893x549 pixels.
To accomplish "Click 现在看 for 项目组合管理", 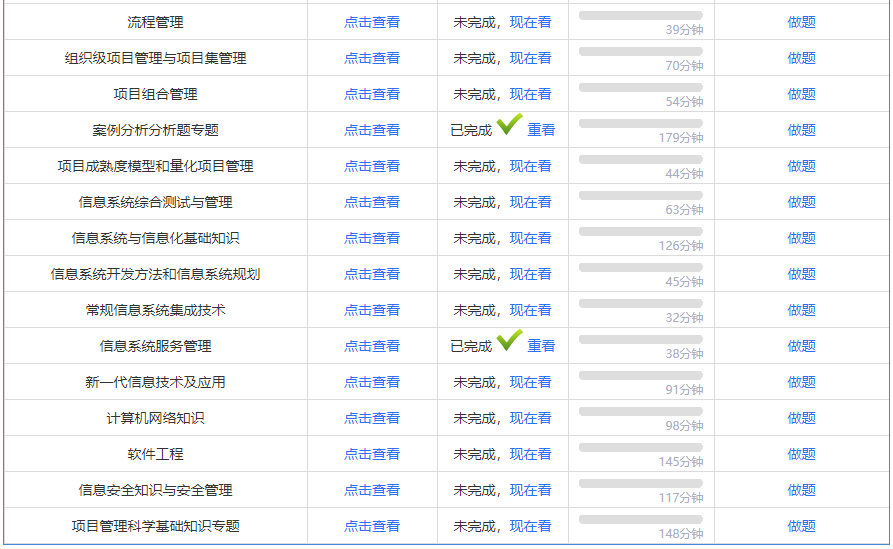I will click(x=530, y=94).
